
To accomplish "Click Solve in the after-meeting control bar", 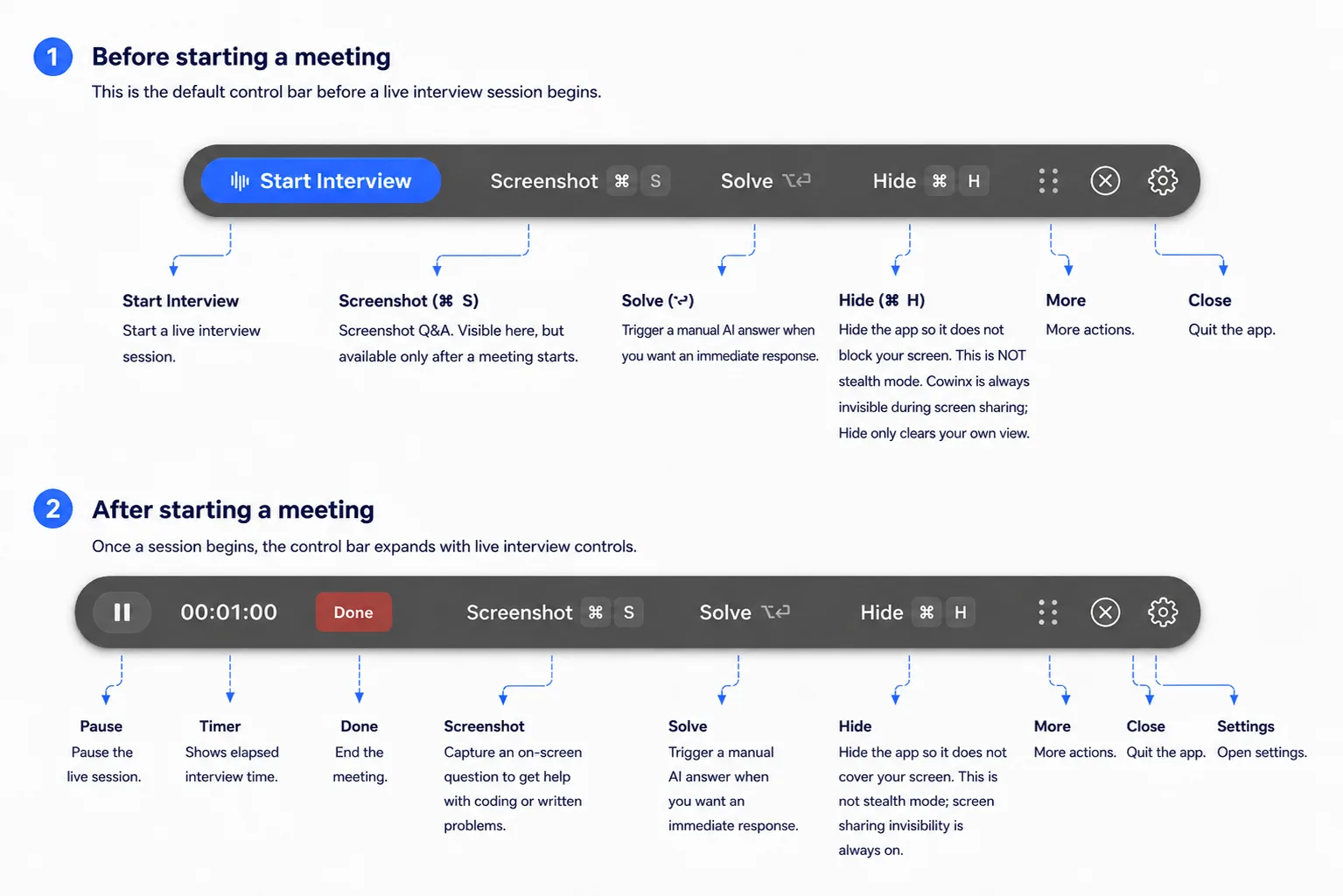I will [745, 612].
